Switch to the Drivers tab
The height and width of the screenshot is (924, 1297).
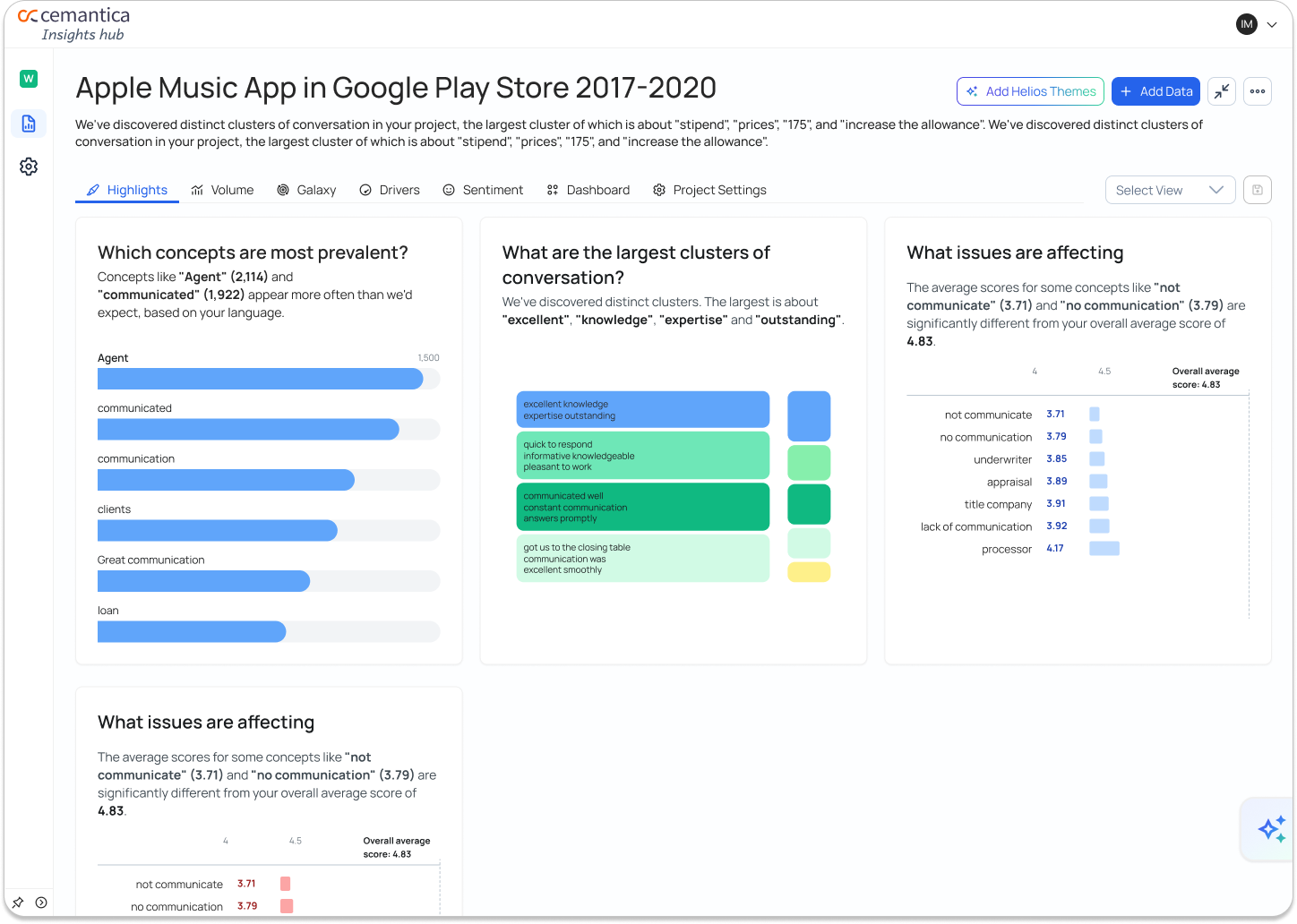point(390,190)
